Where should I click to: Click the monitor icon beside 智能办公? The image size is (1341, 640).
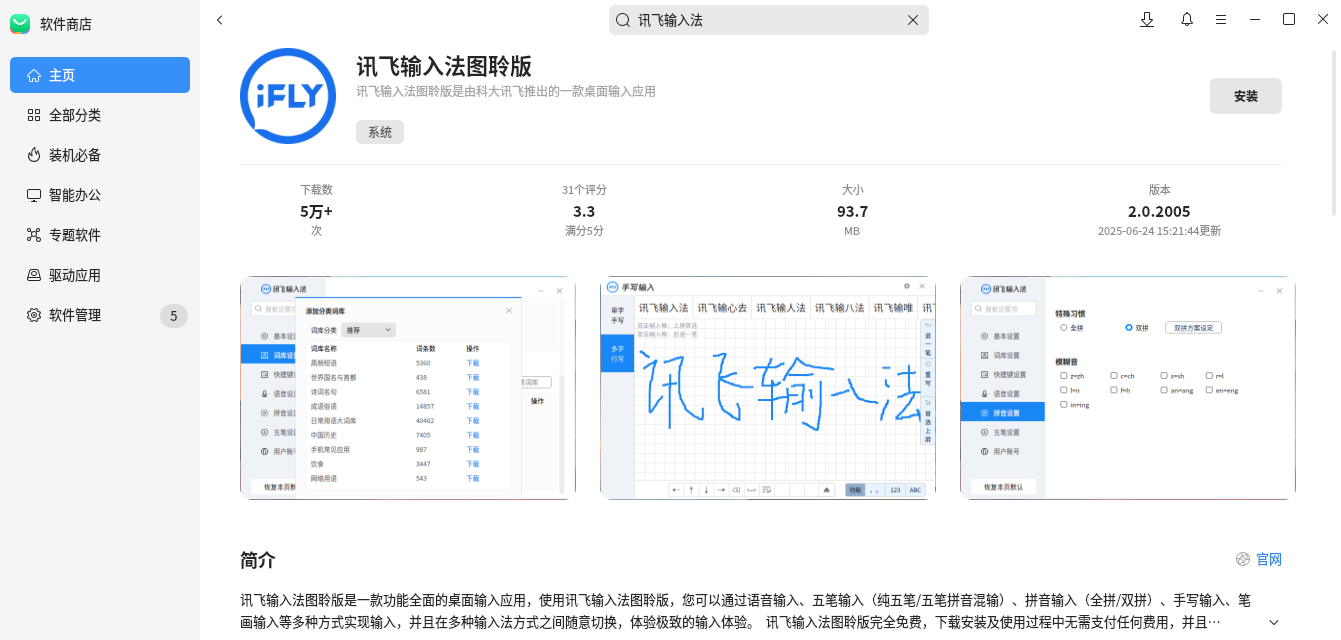pyautogui.click(x=34, y=195)
